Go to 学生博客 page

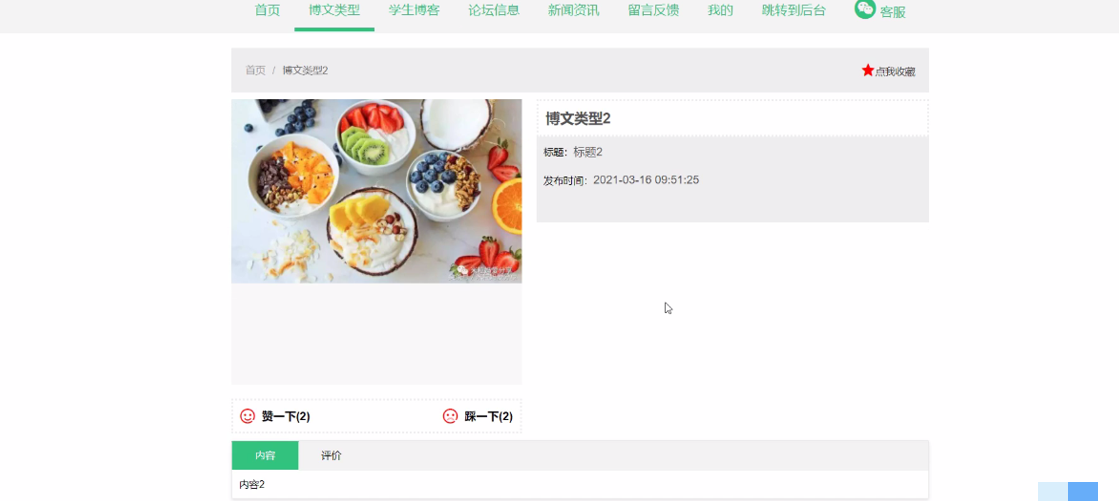(414, 10)
